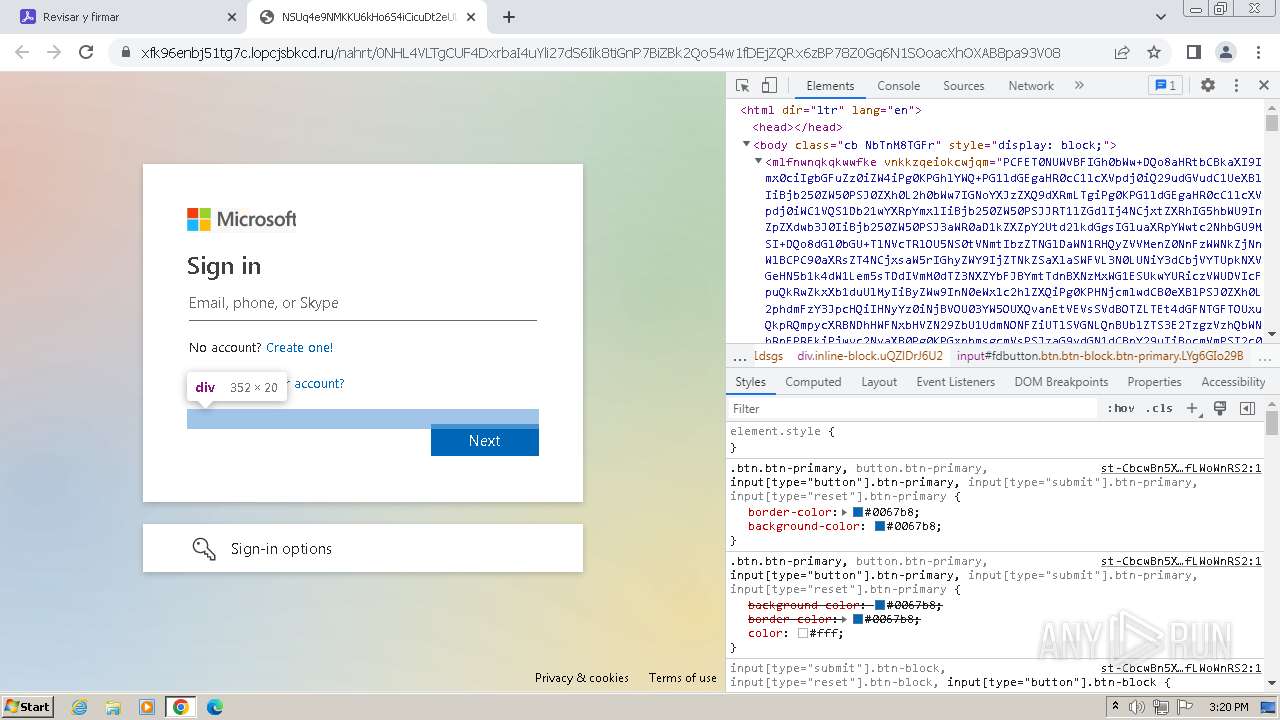
Task: Open the rendering emulation paintbrush icon
Action: pos(1220,409)
